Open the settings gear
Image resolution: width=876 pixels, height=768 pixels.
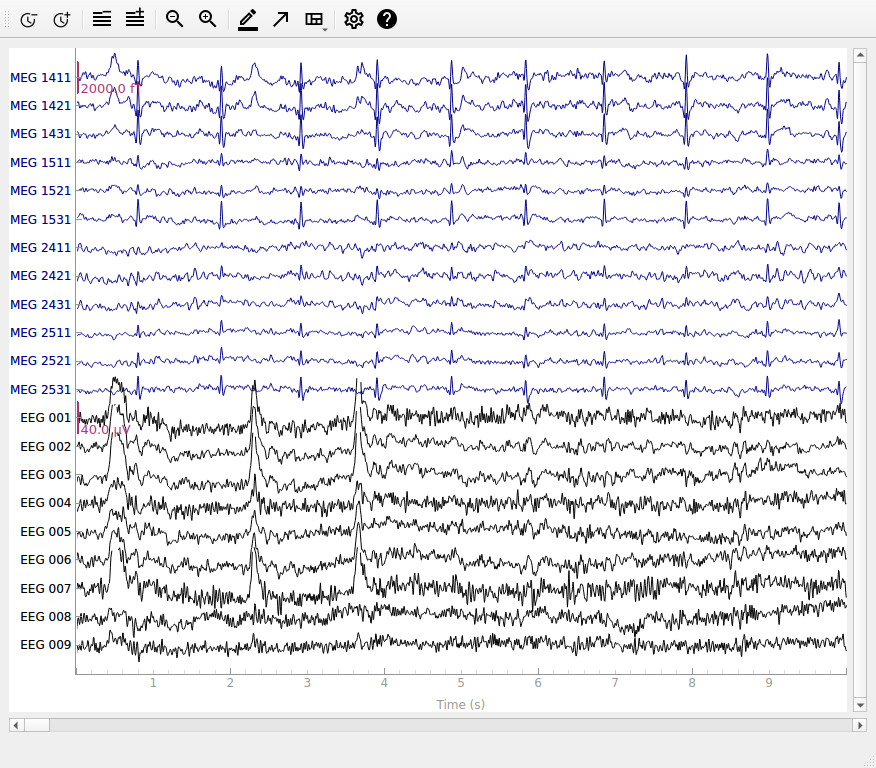tap(354, 19)
